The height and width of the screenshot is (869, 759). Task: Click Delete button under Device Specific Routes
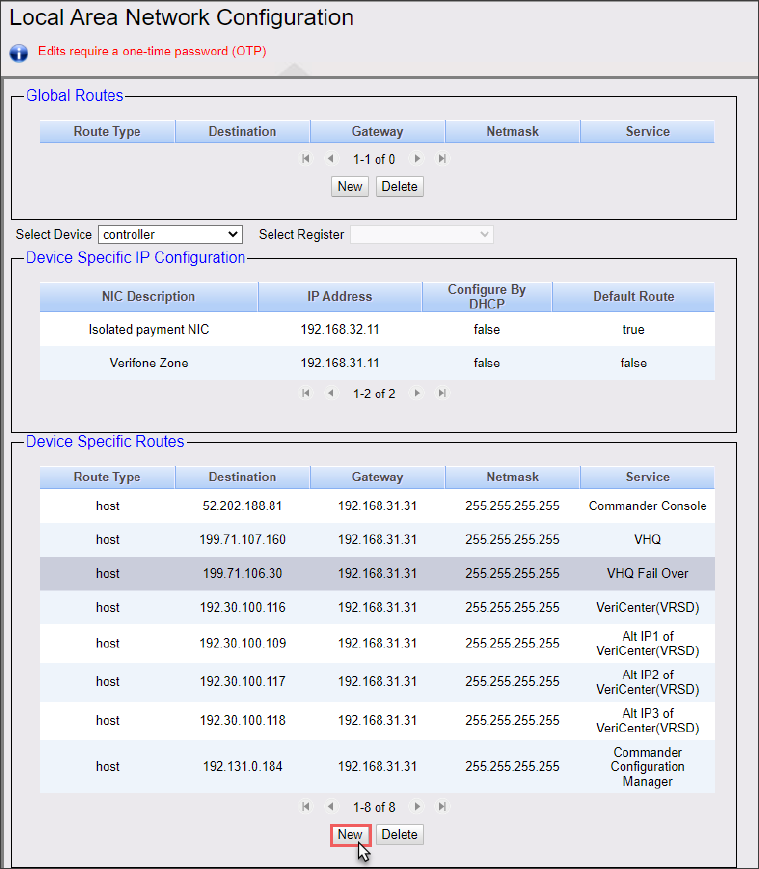click(x=400, y=835)
